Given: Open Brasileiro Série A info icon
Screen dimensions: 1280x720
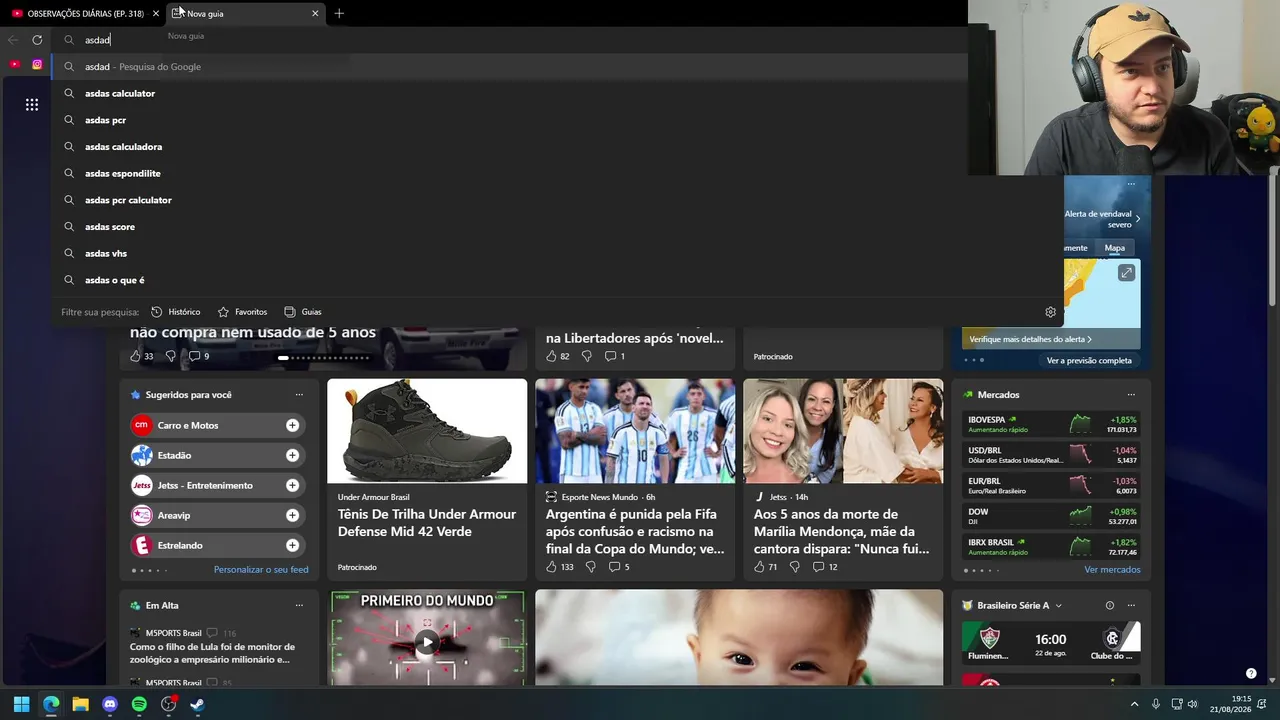Looking at the screenshot, I should click(1109, 605).
